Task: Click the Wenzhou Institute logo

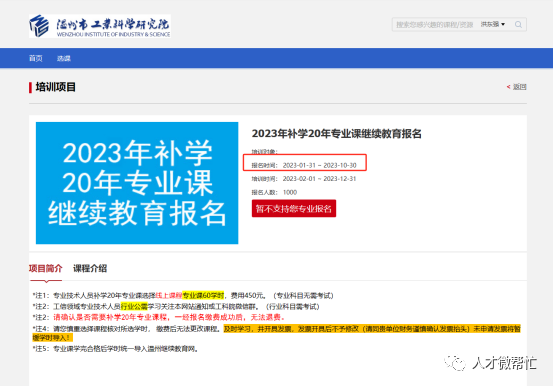Action: pyautogui.click(x=100, y=26)
